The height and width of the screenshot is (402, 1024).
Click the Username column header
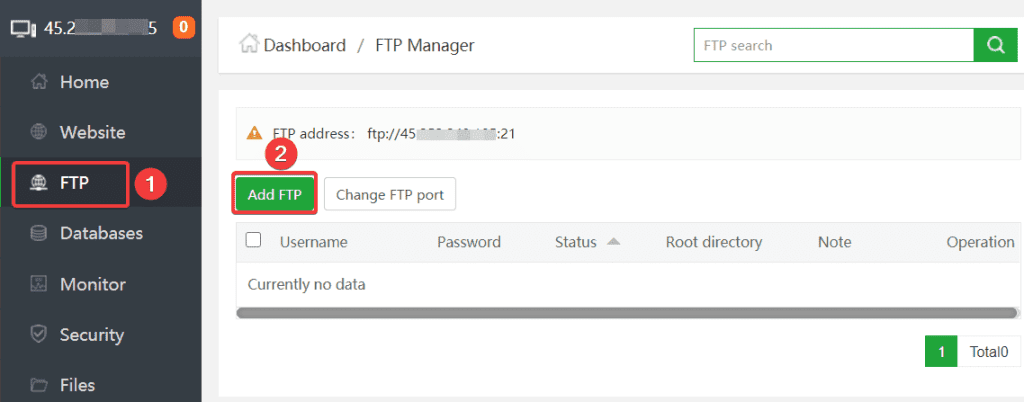point(313,242)
